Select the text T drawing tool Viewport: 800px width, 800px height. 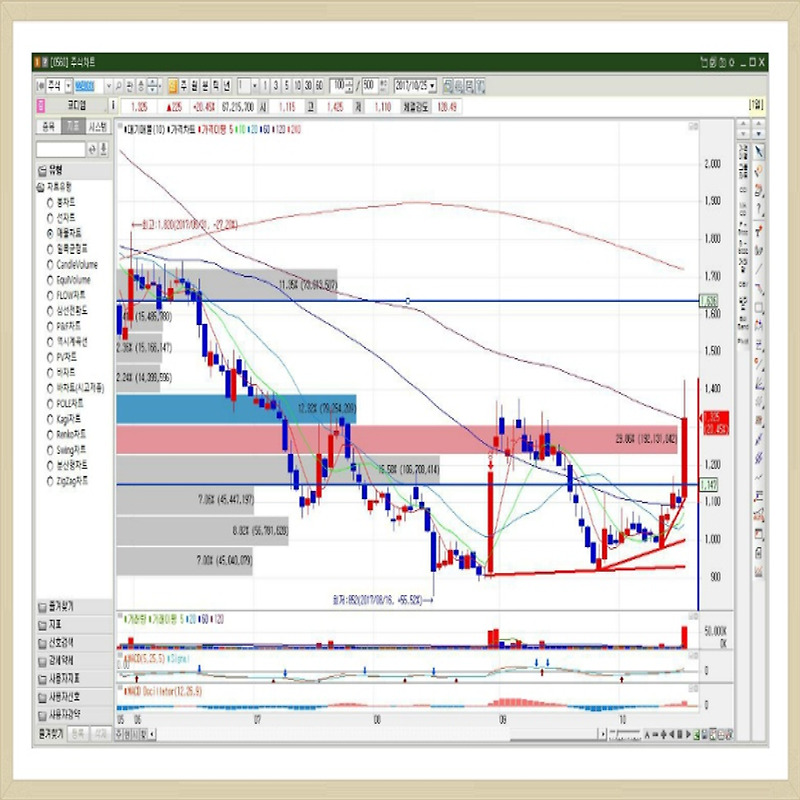(x=759, y=231)
